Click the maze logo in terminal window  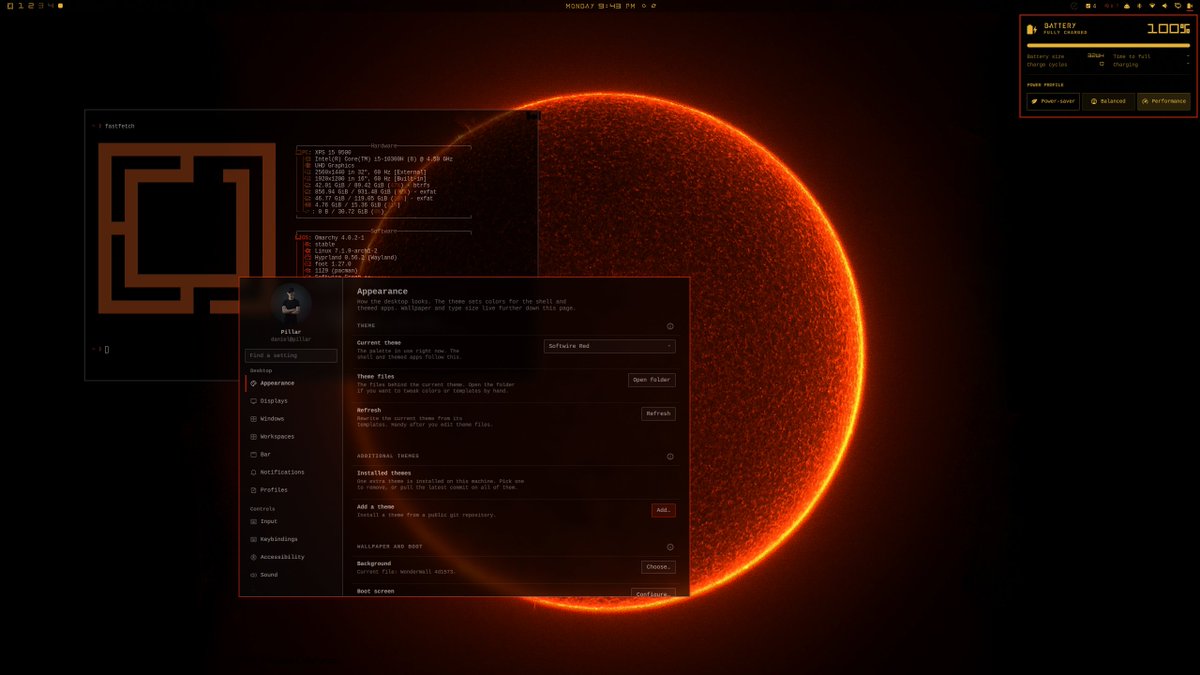coord(187,228)
